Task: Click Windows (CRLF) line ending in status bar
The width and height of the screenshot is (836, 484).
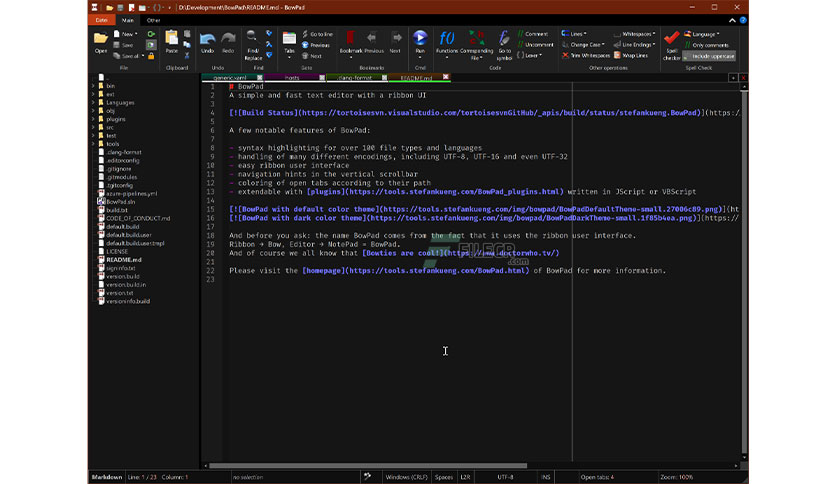Action: (406, 477)
